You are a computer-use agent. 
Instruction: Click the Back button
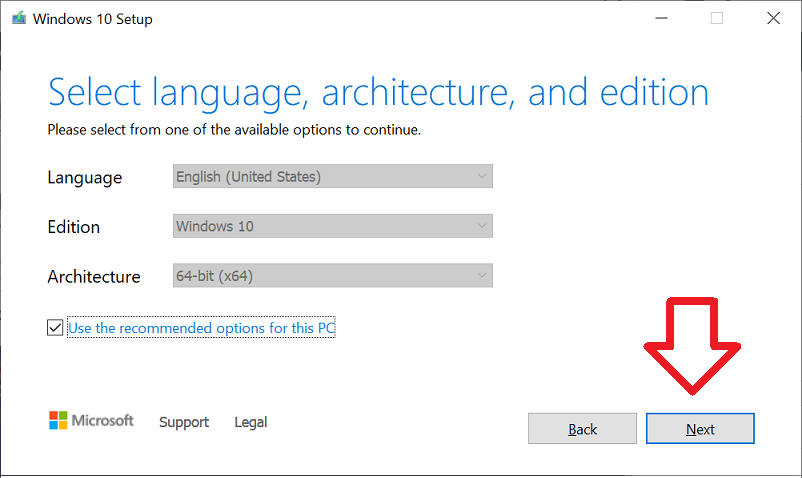[x=583, y=428]
